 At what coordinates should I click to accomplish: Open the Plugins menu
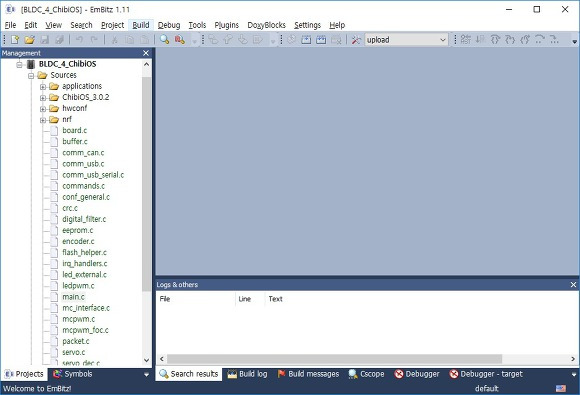click(227, 25)
